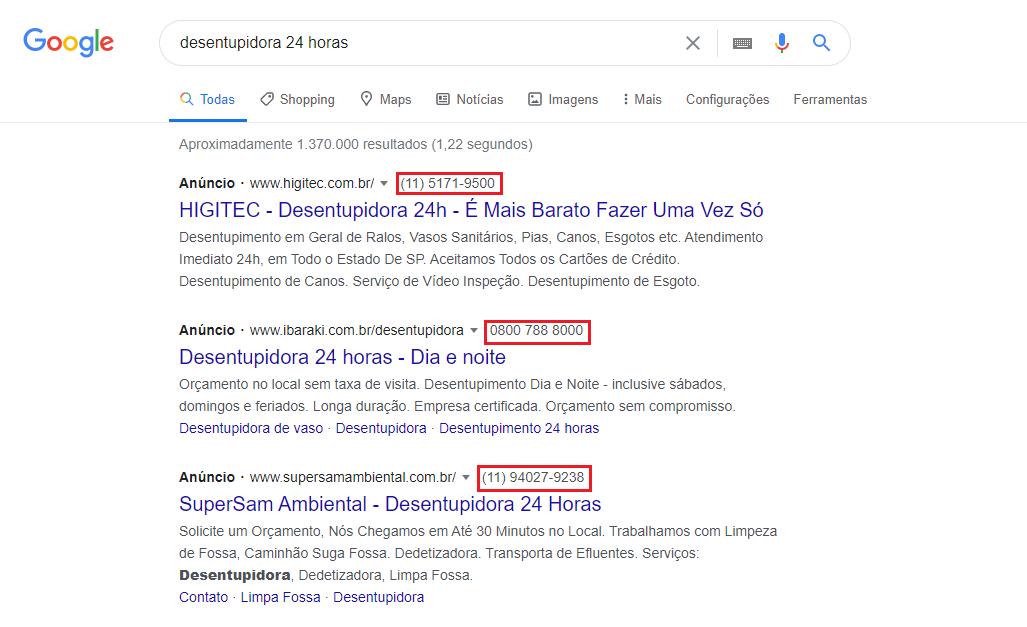Click the blue magnifier search button
1027x627 pixels.
821,43
